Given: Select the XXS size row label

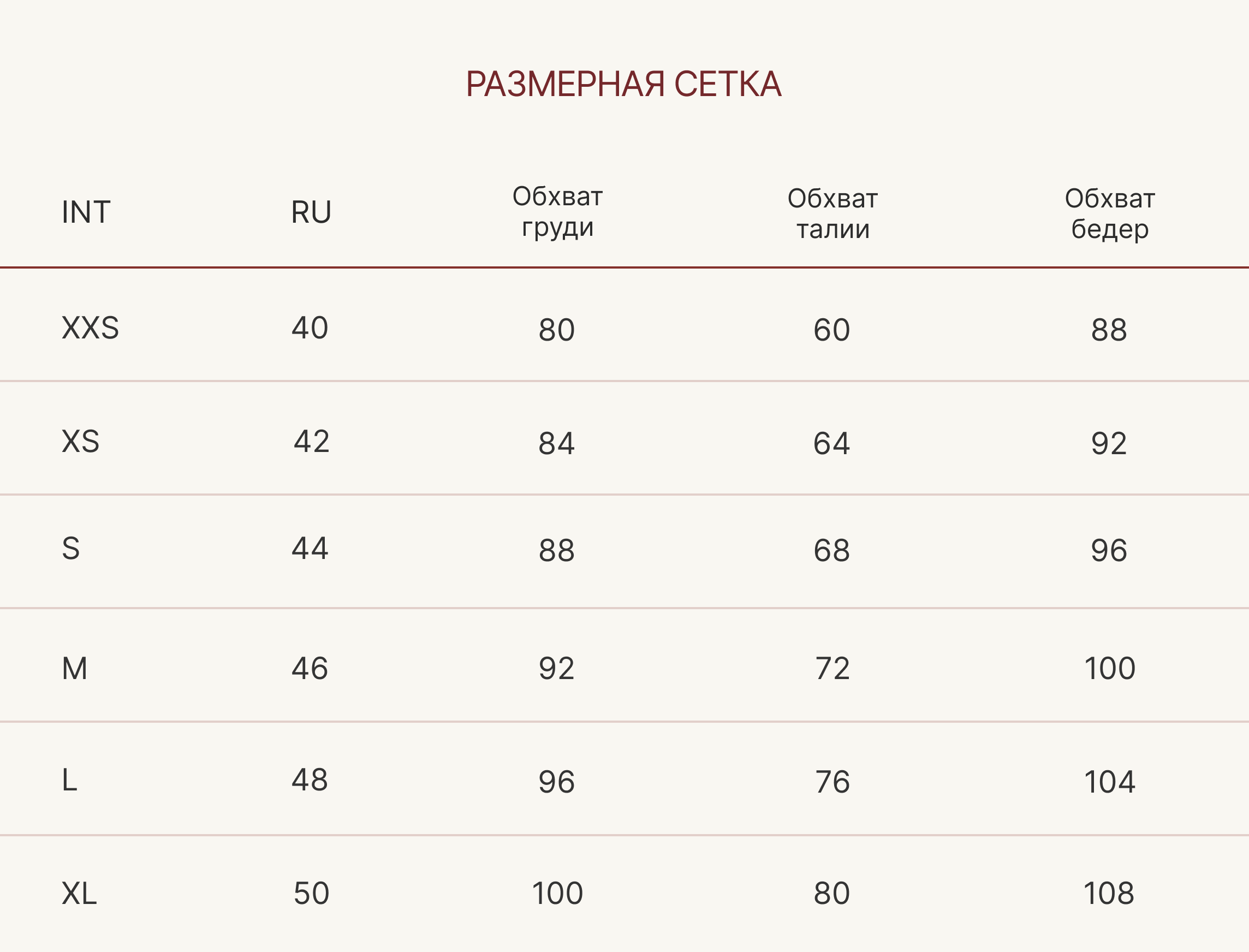Looking at the screenshot, I should [x=91, y=328].
